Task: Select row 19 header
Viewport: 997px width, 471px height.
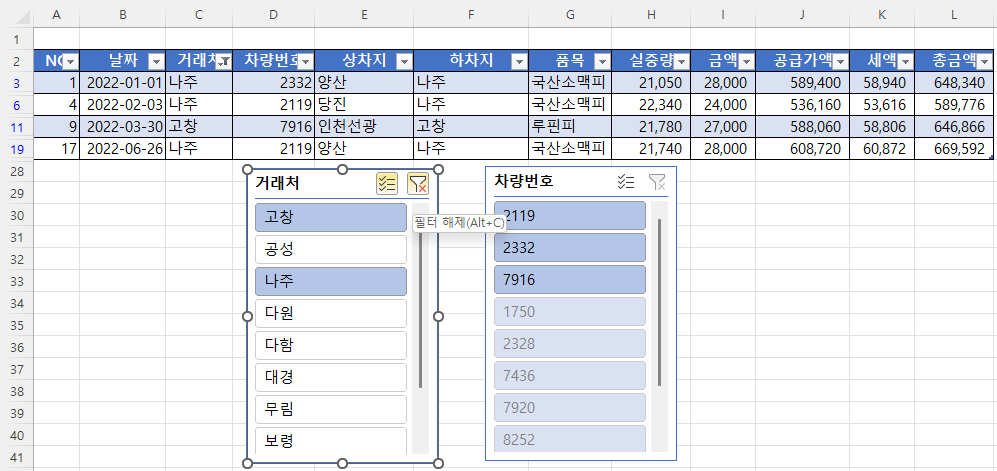Action: click(x=17, y=149)
